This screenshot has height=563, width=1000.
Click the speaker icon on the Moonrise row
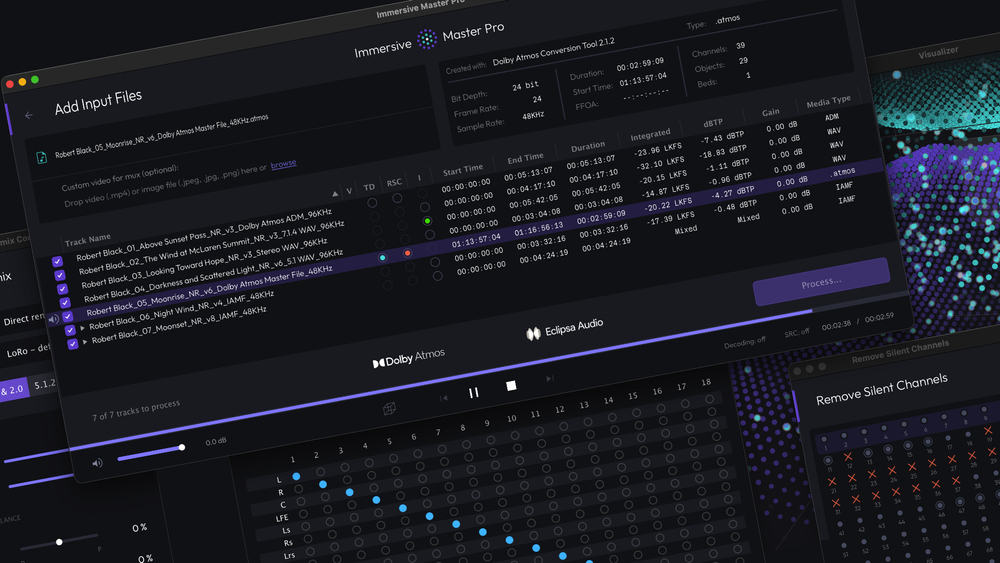coord(54,319)
